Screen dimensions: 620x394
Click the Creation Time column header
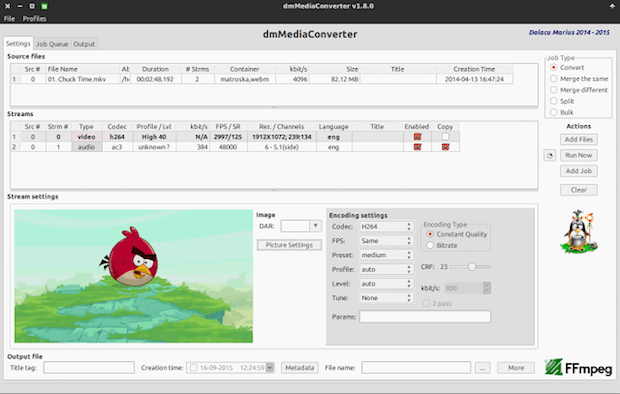pyautogui.click(x=474, y=69)
